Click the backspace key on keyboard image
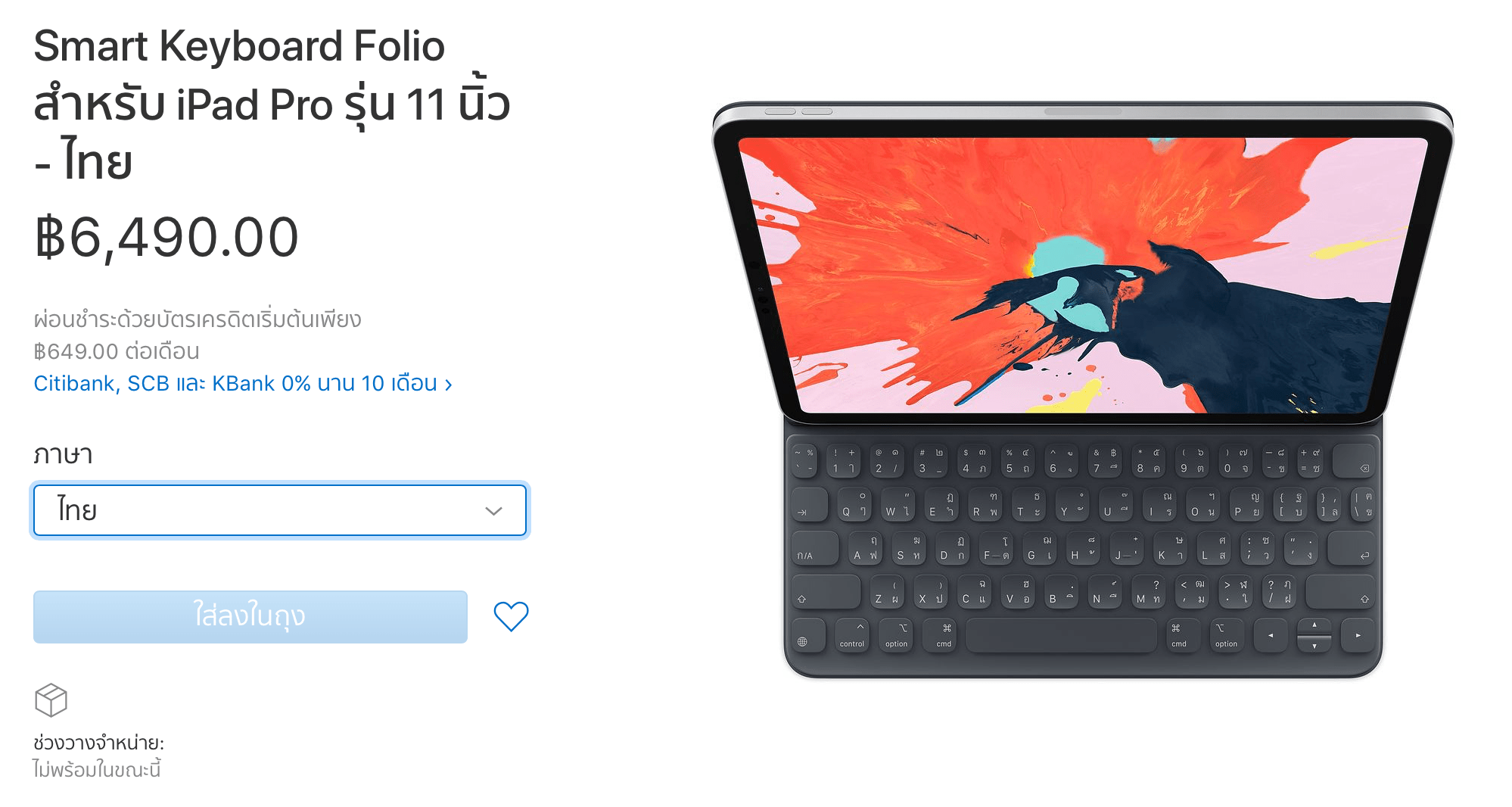The height and width of the screenshot is (807, 1512). point(1354,461)
